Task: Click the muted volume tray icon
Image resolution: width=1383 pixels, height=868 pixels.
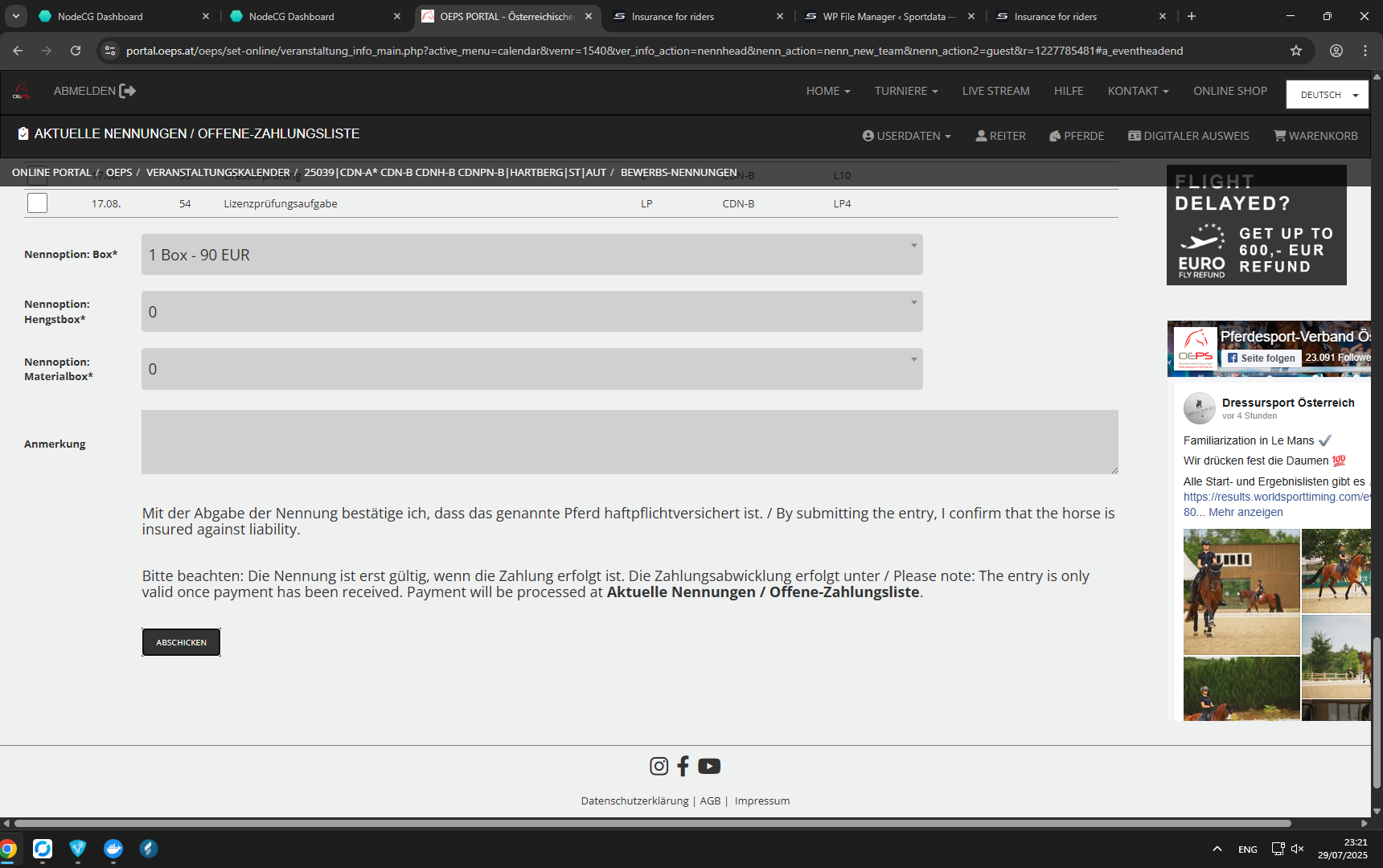Action: (1297, 849)
